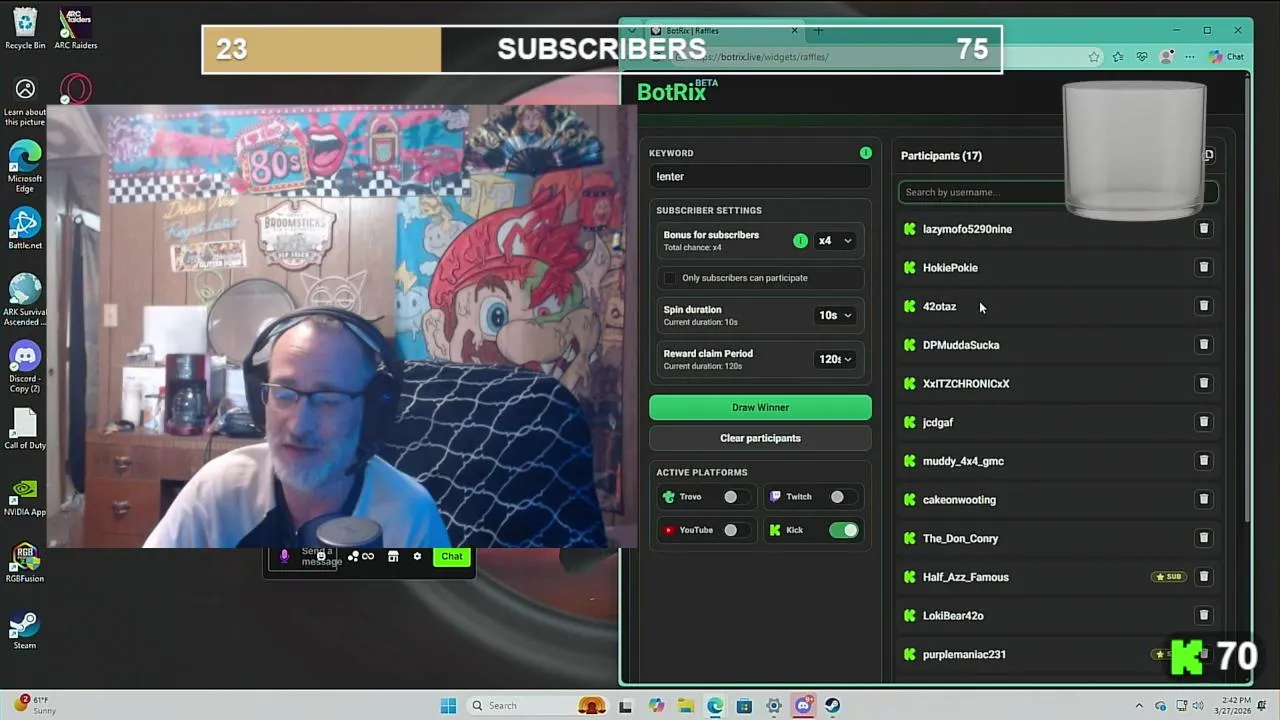Viewport: 1280px width, 720px height.
Task: Close the BotRix Raffles tab
Action: (x=795, y=31)
